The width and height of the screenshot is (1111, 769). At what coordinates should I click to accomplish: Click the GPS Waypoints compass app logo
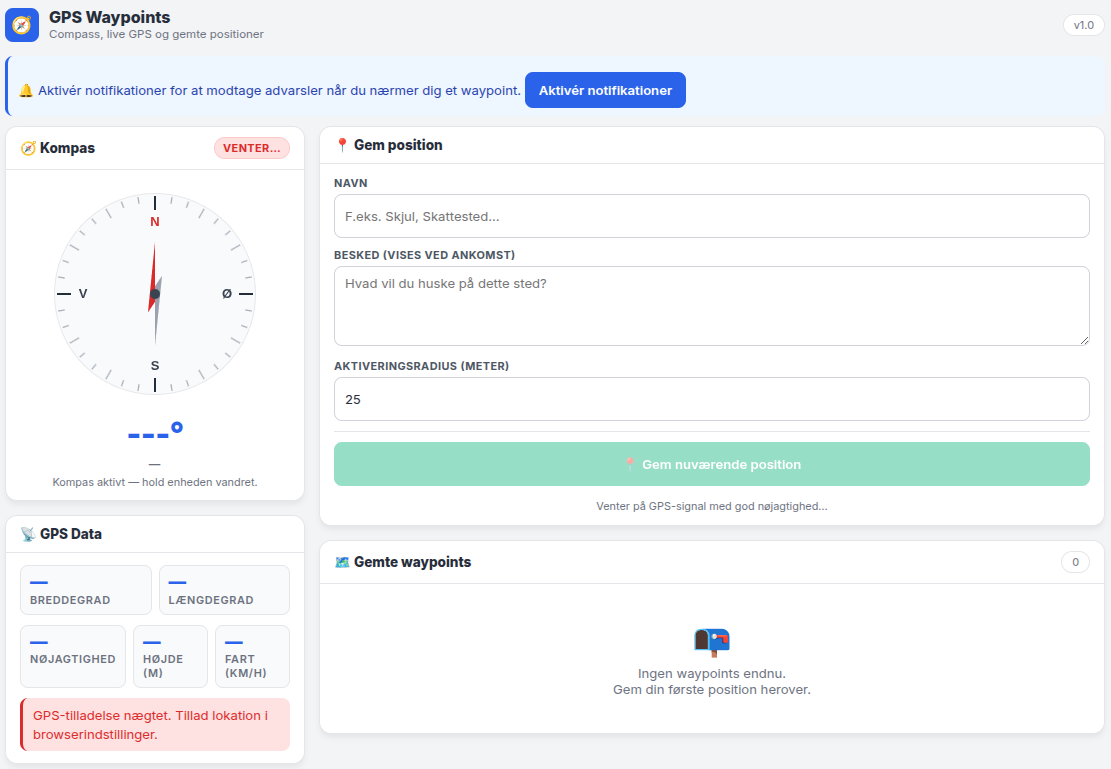tap(22, 25)
